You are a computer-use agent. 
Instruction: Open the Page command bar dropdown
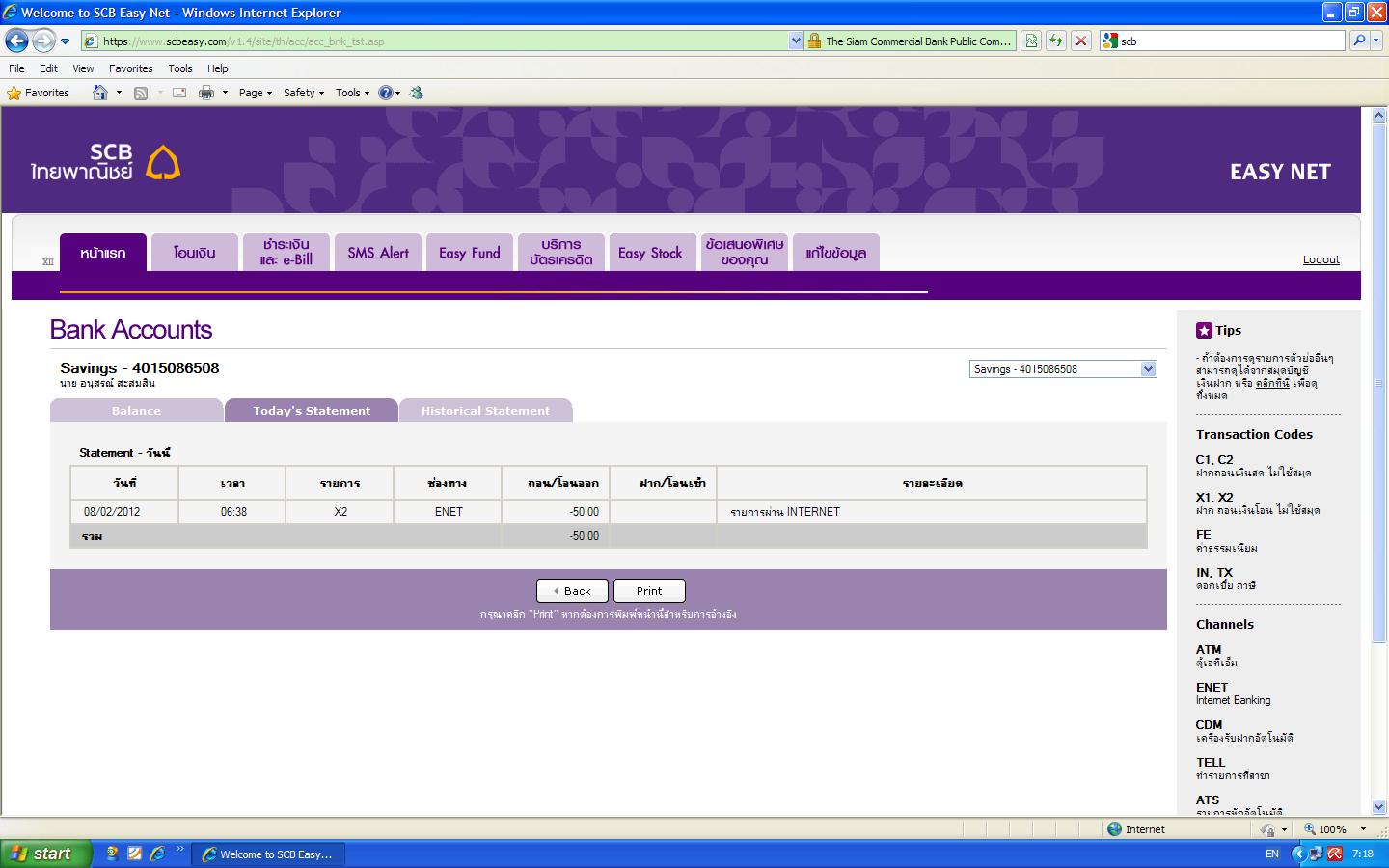256,93
